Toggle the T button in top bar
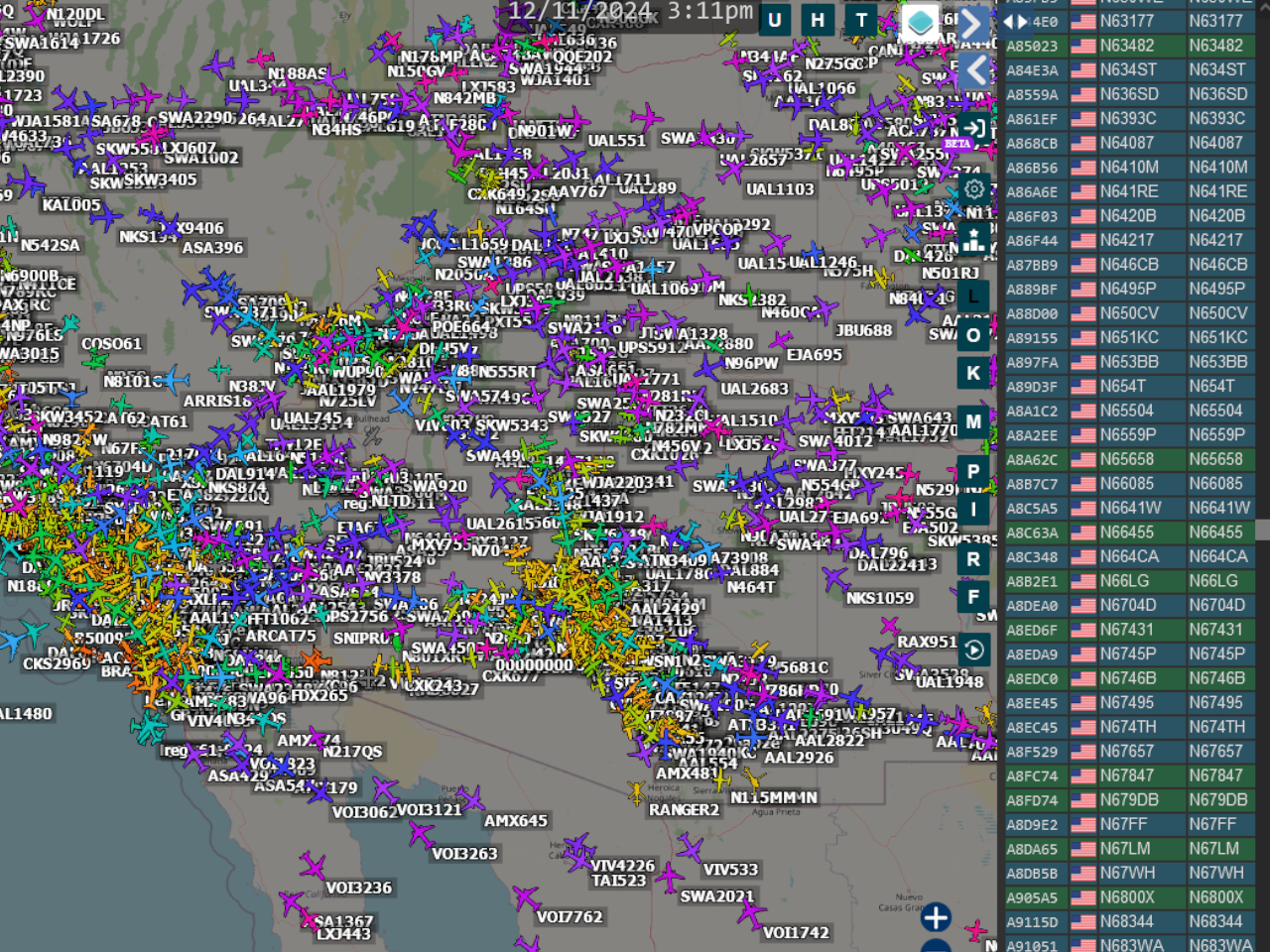Screen dimensions: 1270x952 [x=861, y=20]
